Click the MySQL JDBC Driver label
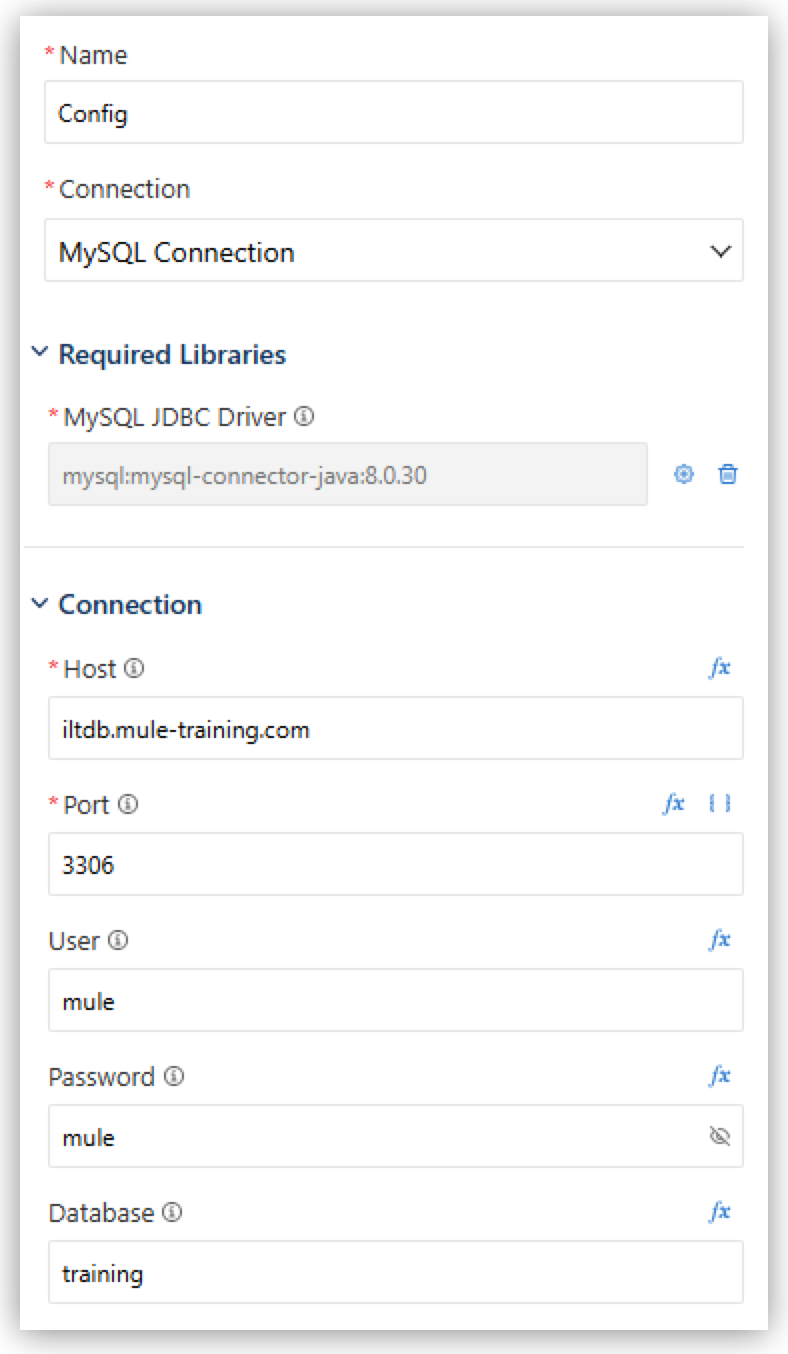The width and height of the screenshot is (788, 1354). [x=175, y=417]
